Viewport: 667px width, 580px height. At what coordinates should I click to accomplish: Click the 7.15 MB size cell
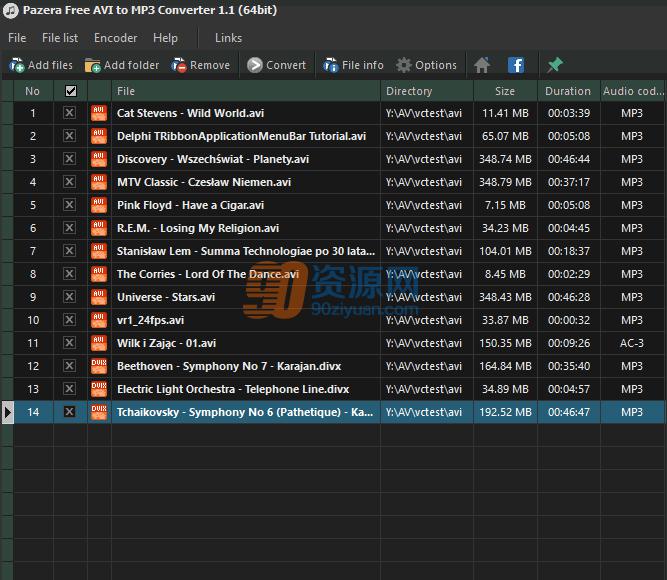[x=505, y=205]
